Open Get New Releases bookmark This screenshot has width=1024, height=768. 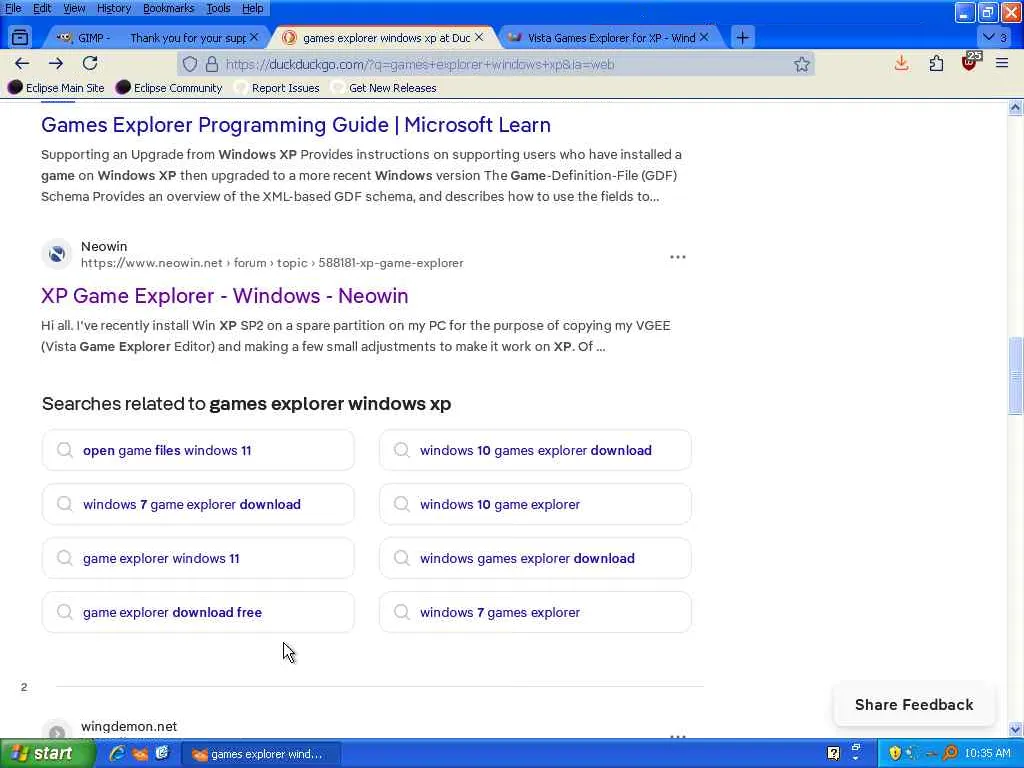384,88
